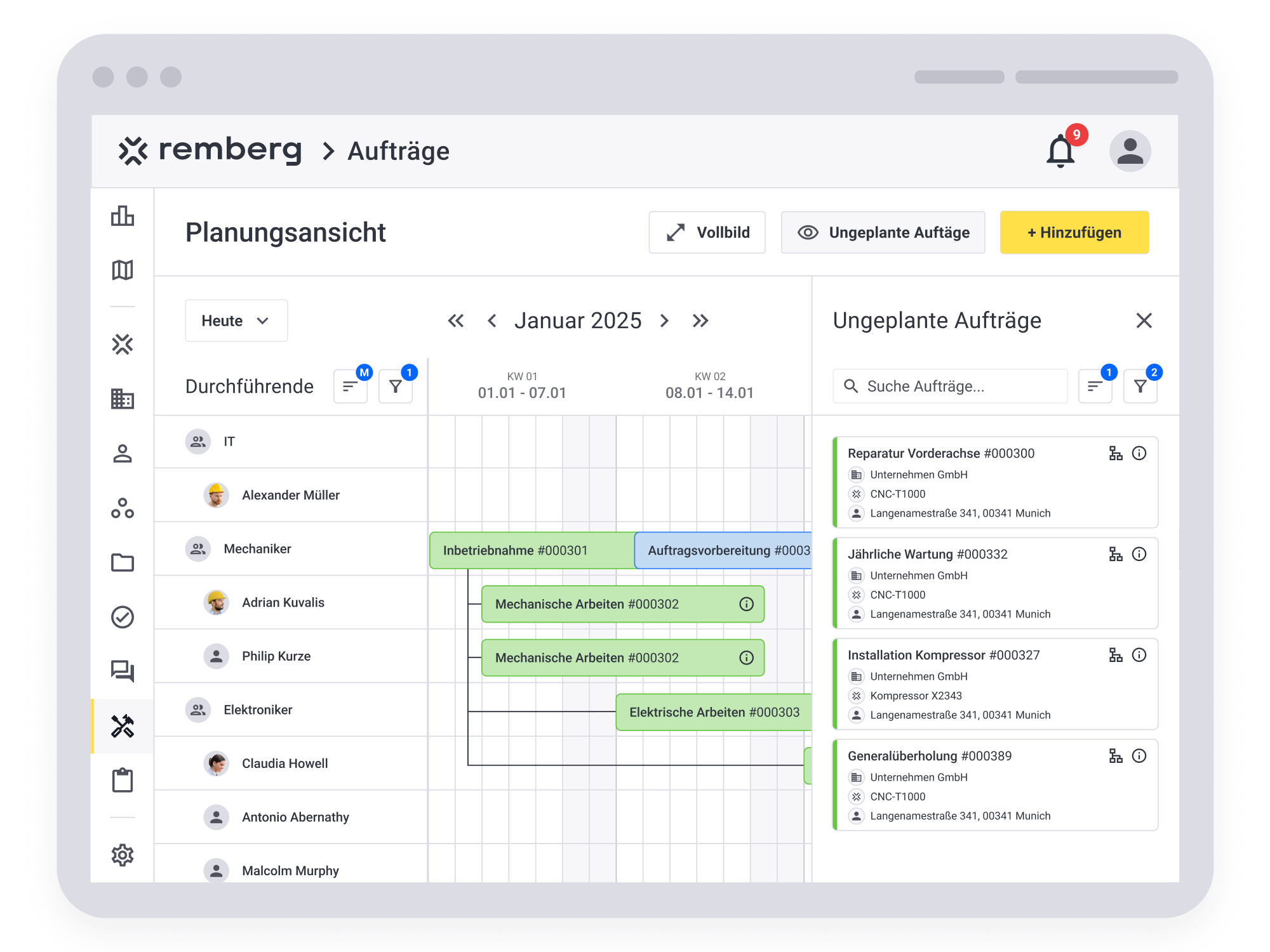Viewport: 1270px width, 952px height.
Task: Toggle Ungeplante Aufträge panel visibility
Action: (x=883, y=232)
